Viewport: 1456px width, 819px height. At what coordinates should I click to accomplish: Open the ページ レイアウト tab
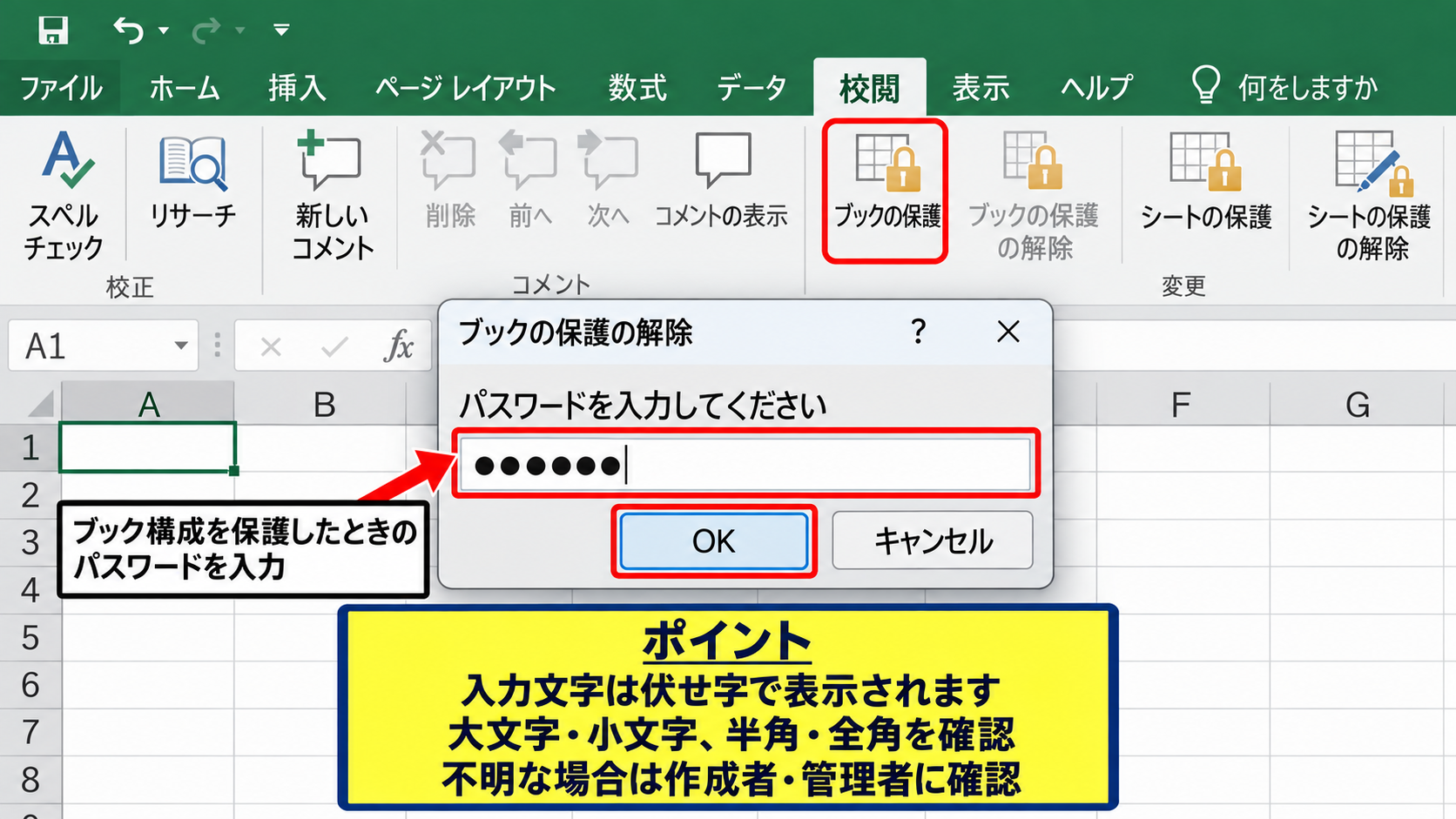coord(465,88)
